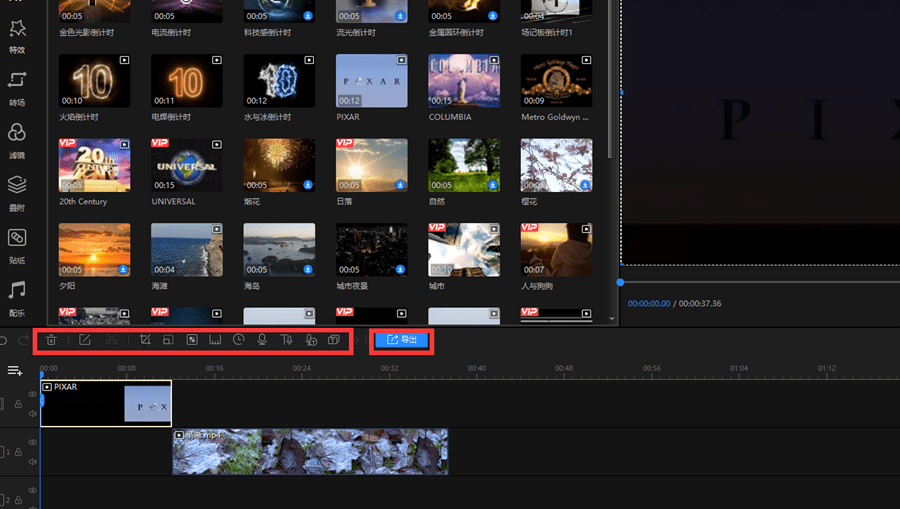Select the crop tool in toolbar
The image size is (900, 509).
[x=145, y=340]
